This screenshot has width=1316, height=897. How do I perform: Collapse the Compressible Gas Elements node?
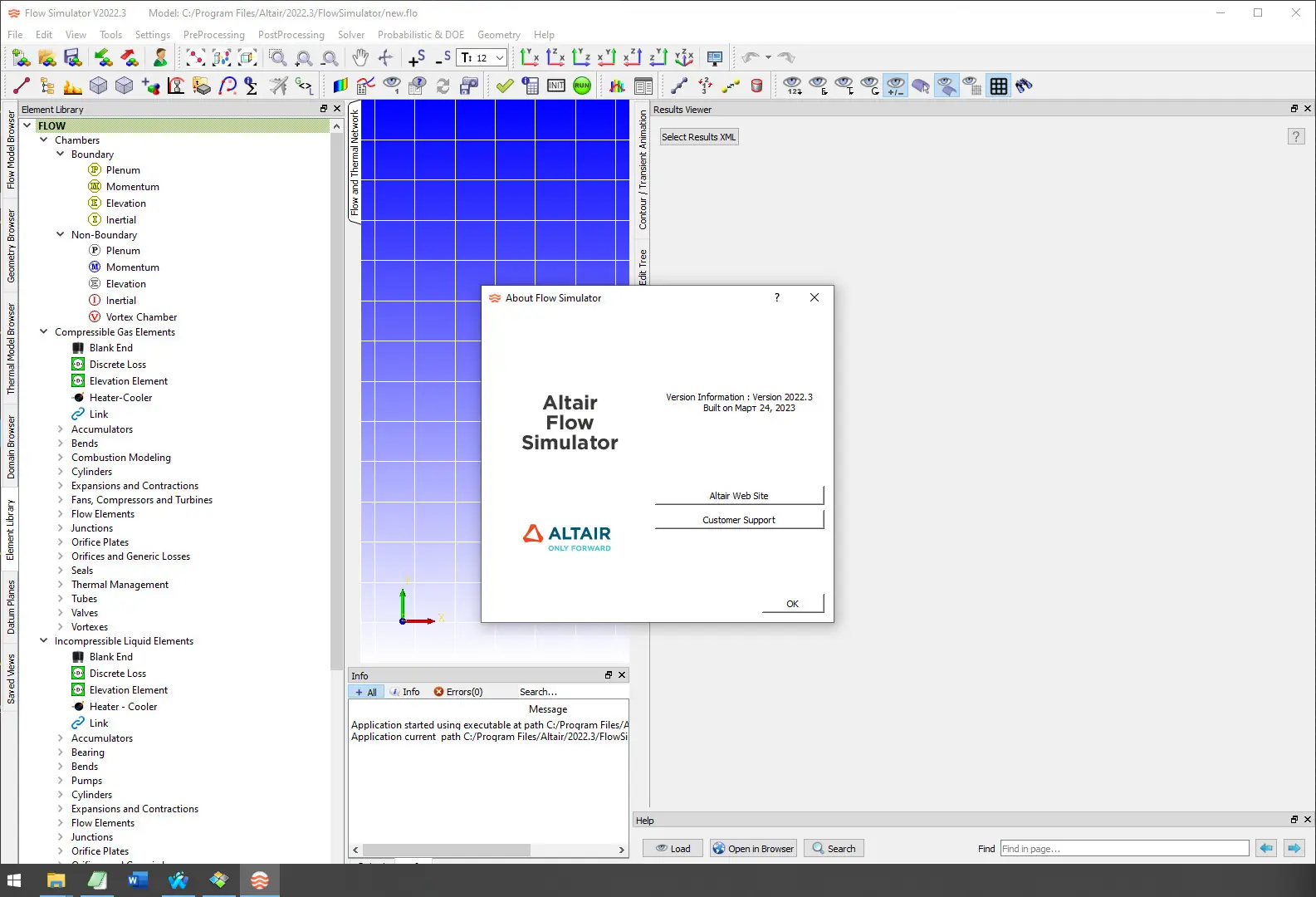[44, 331]
